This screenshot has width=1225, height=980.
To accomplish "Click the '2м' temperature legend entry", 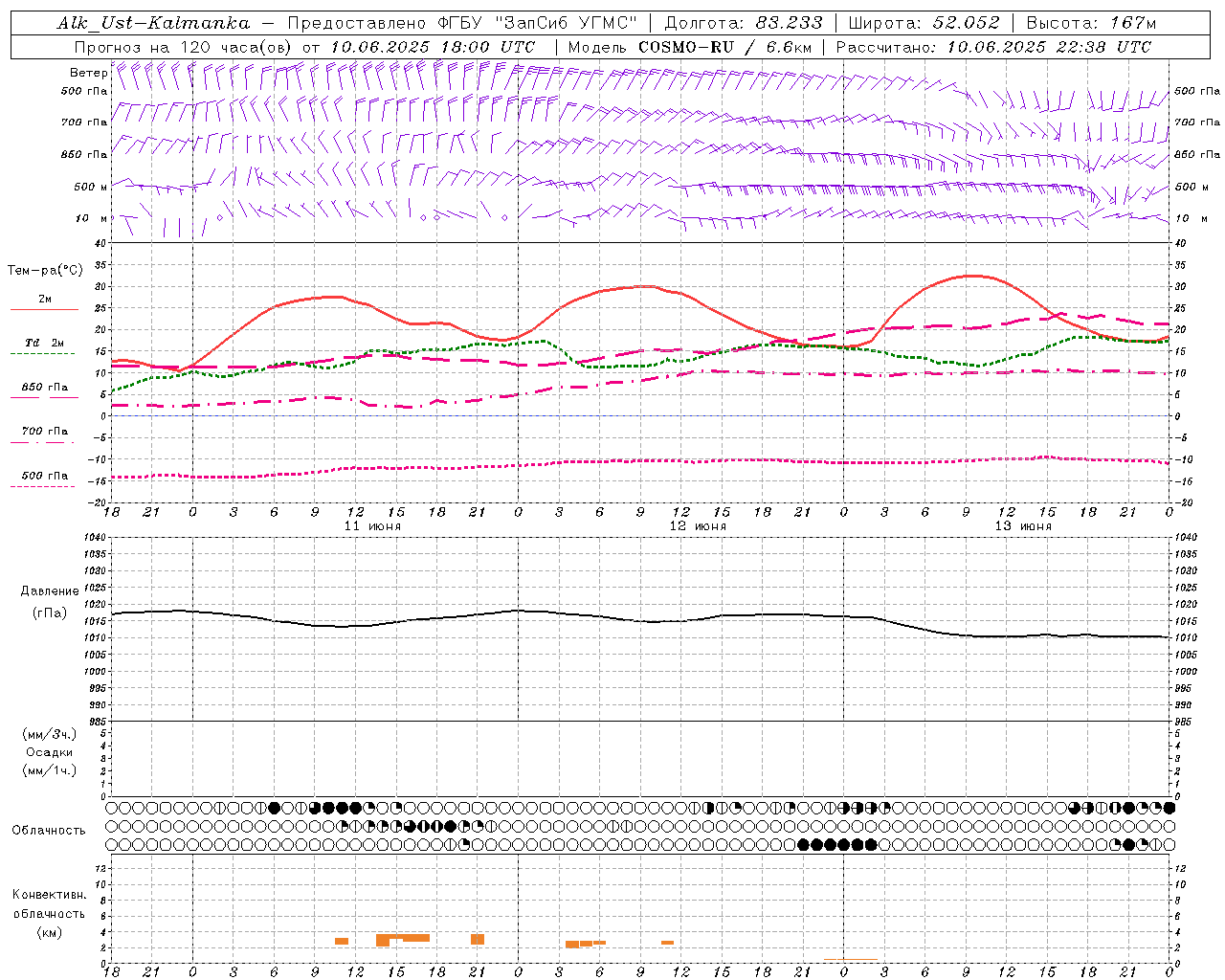I will [x=45, y=300].
